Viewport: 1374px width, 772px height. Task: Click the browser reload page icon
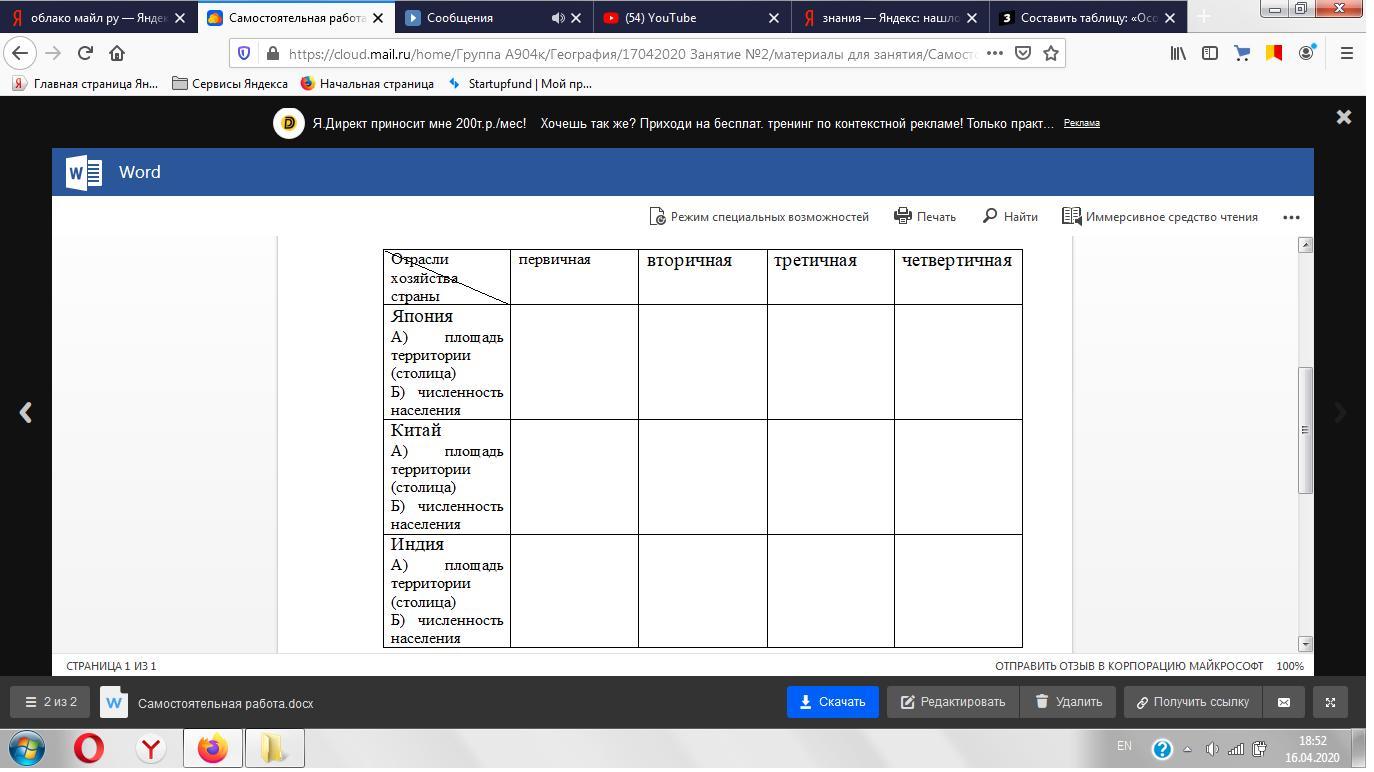85,53
